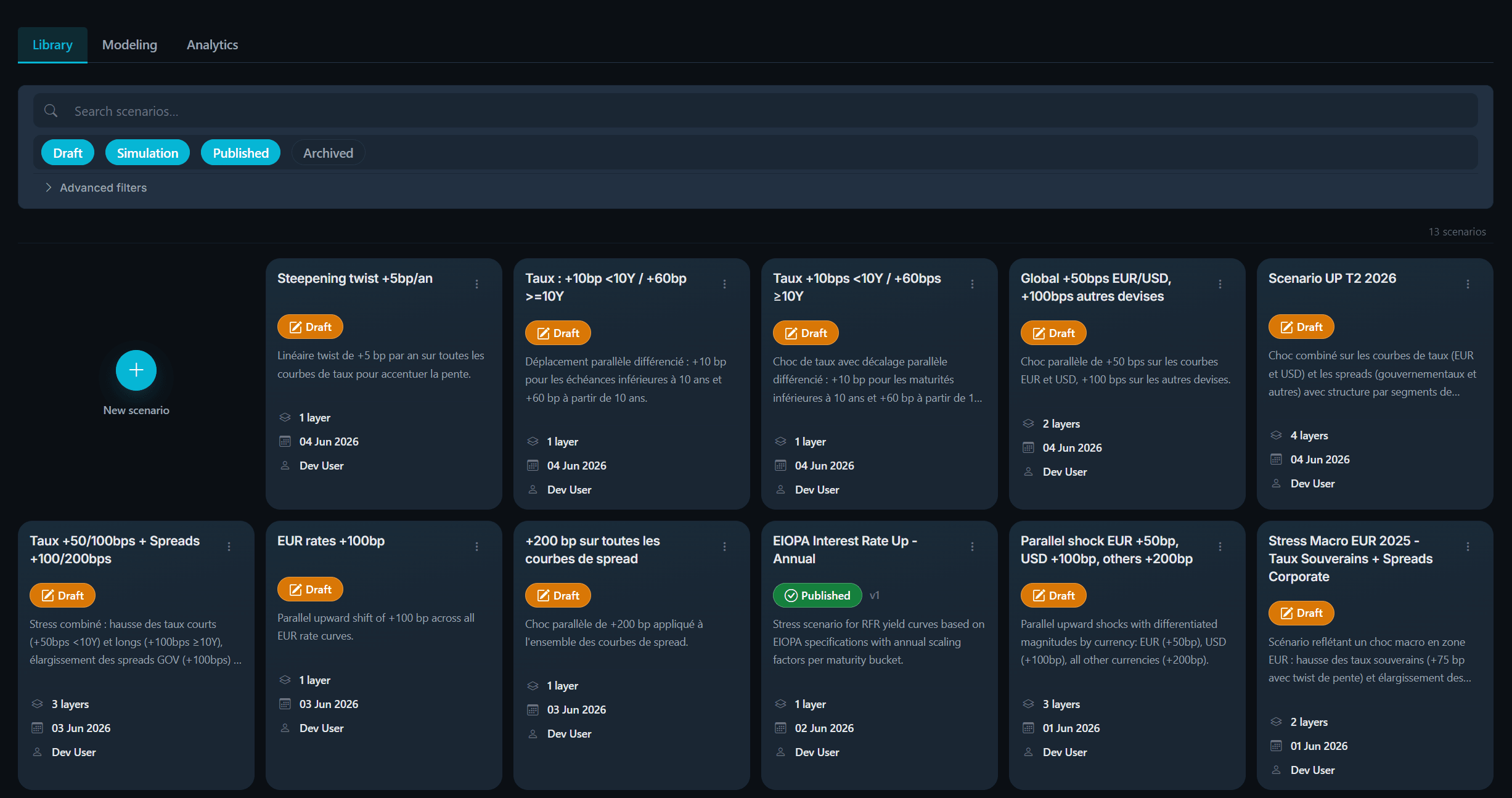
Task: Click layers icon on EUR rates +100bp card
Action: [x=285, y=680]
